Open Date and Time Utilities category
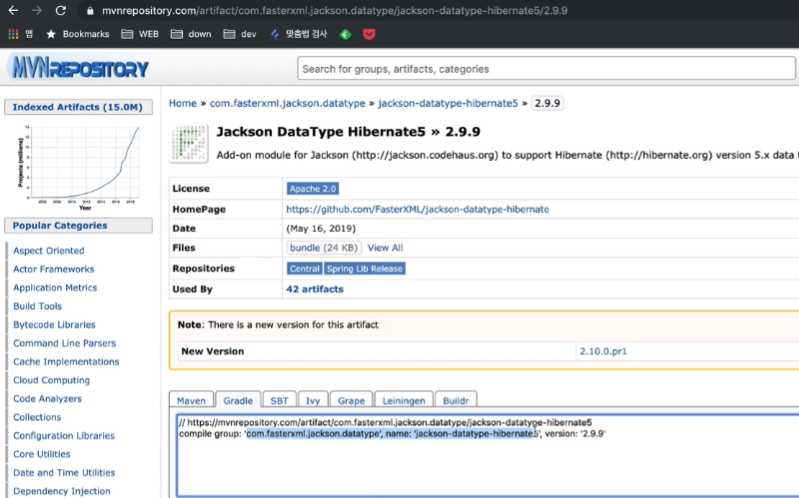Screen dimensions: 799x498 (x=64, y=473)
